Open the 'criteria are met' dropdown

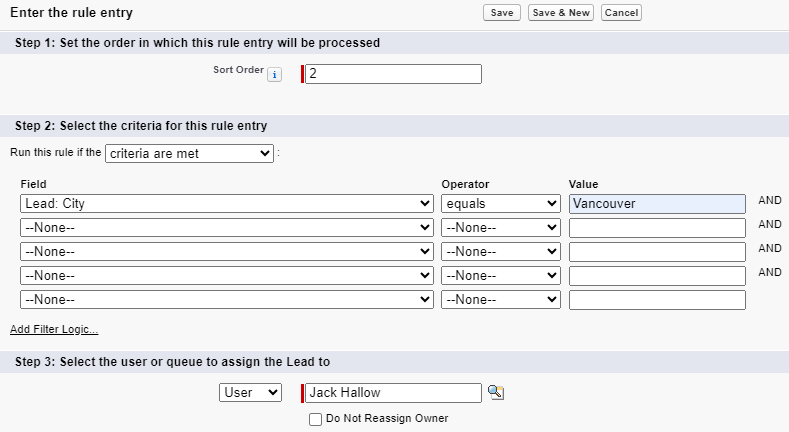(189, 153)
